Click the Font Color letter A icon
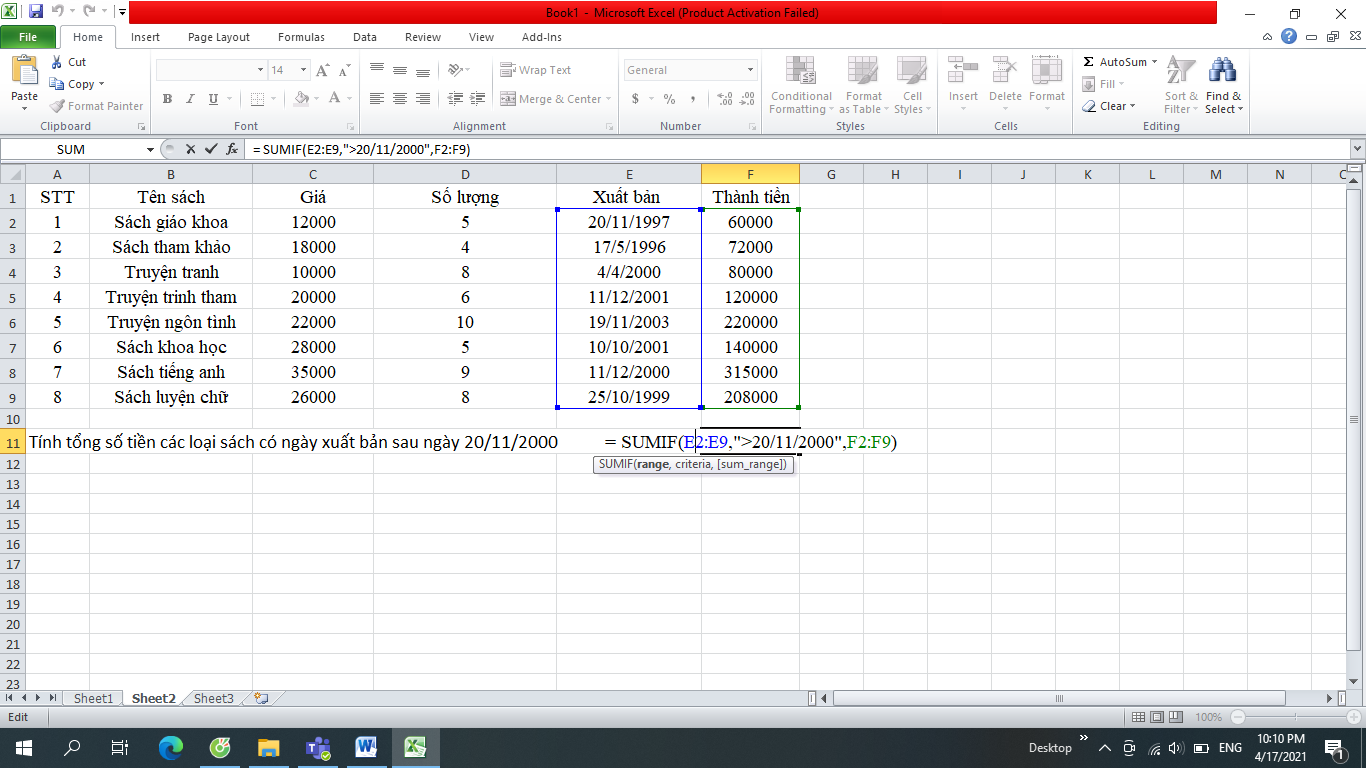1366x768 pixels. coord(334,99)
